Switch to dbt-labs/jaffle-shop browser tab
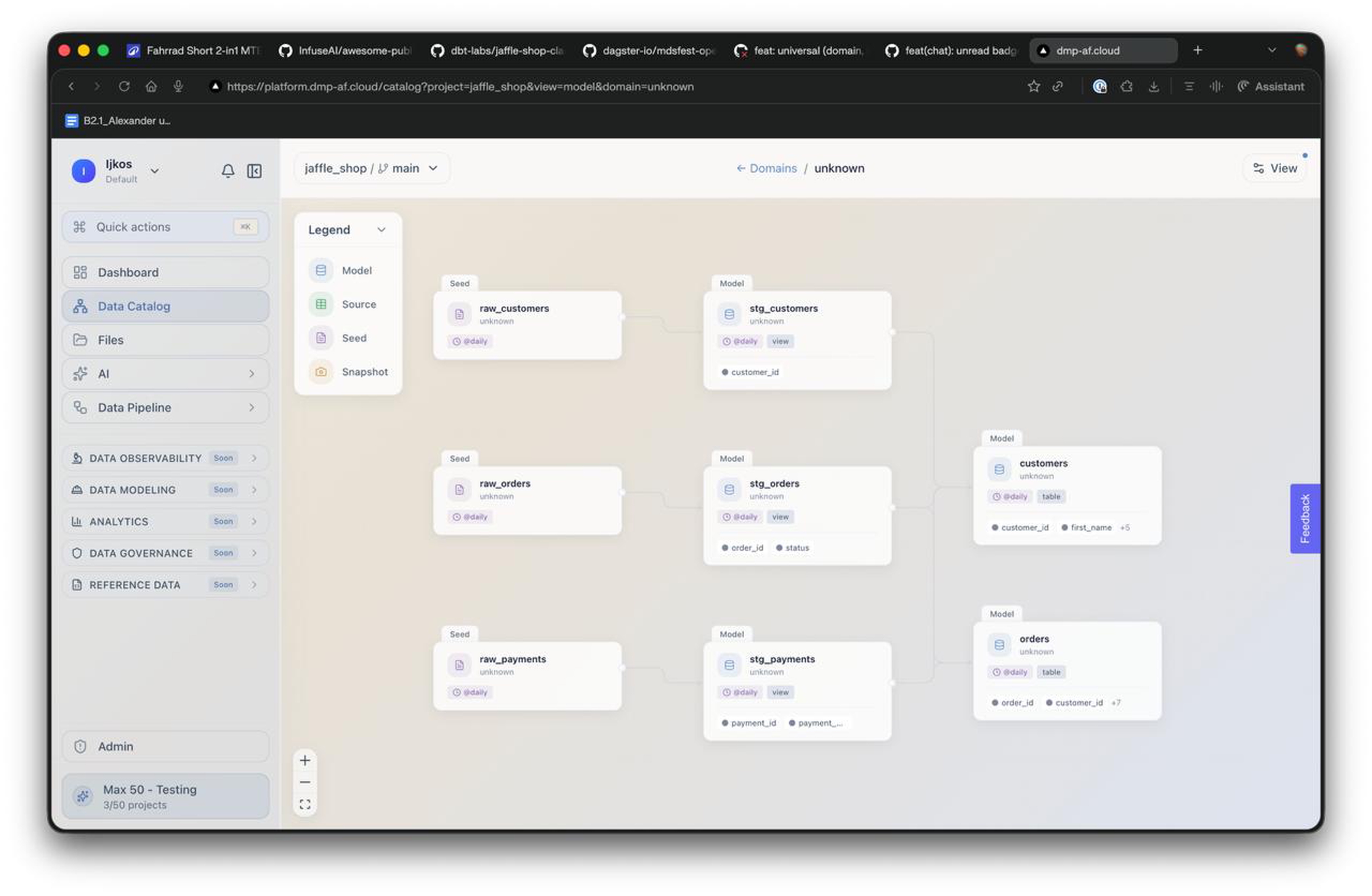Viewport: 1372px width, 896px height. pos(497,51)
